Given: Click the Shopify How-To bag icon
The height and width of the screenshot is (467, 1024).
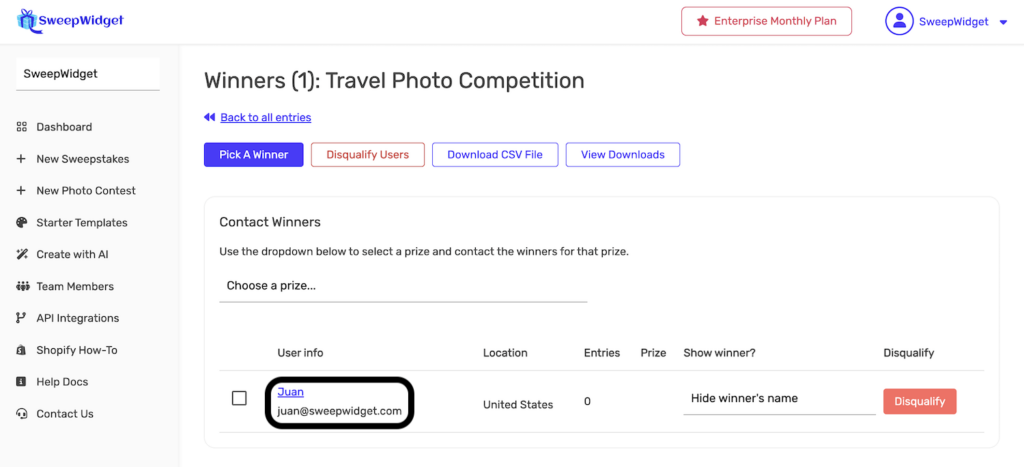Looking at the screenshot, I should coord(21,350).
